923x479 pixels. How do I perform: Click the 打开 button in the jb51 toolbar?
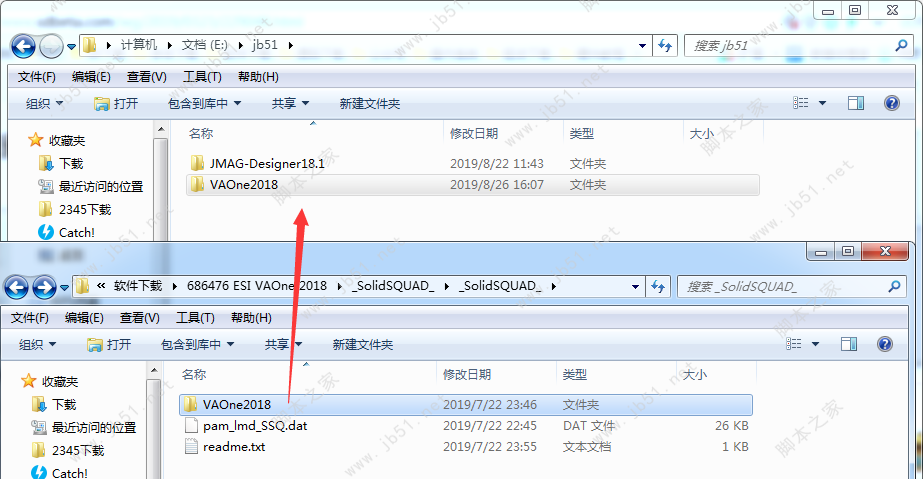coord(116,104)
